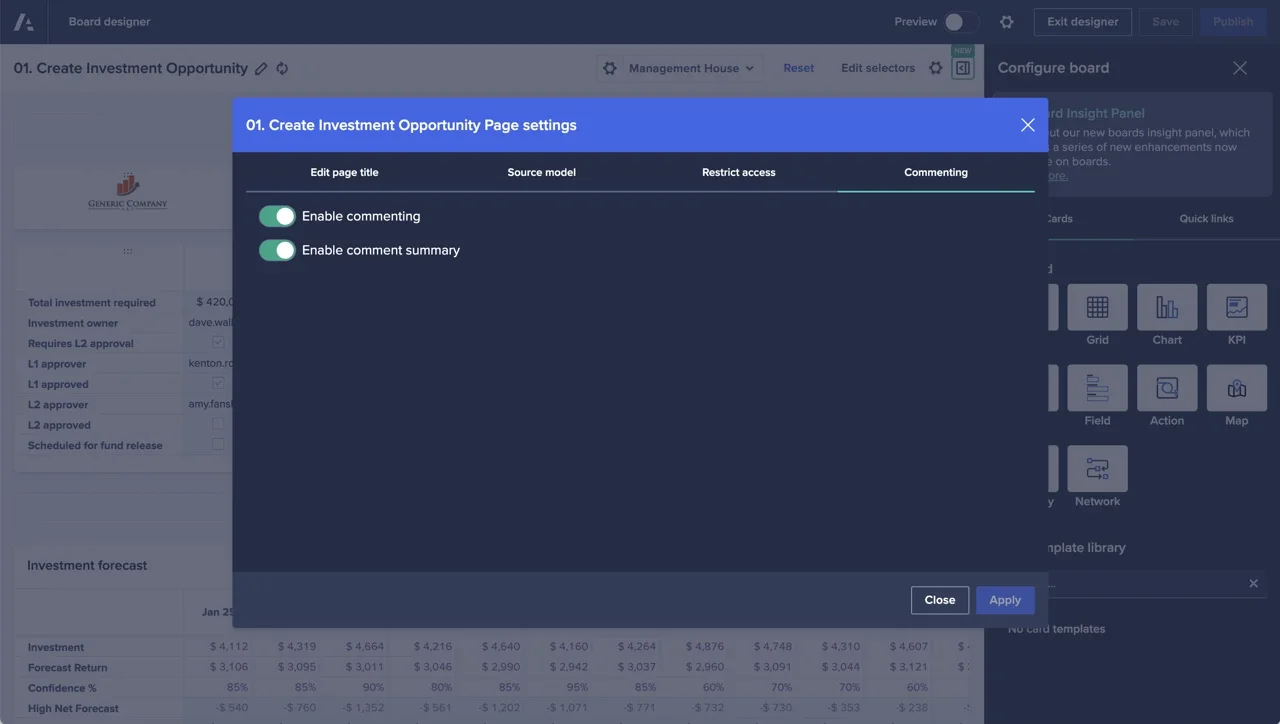Image resolution: width=1280 pixels, height=724 pixels.
Task: Open board settings gear beside Preview toggle
Action: point(1007,22)
